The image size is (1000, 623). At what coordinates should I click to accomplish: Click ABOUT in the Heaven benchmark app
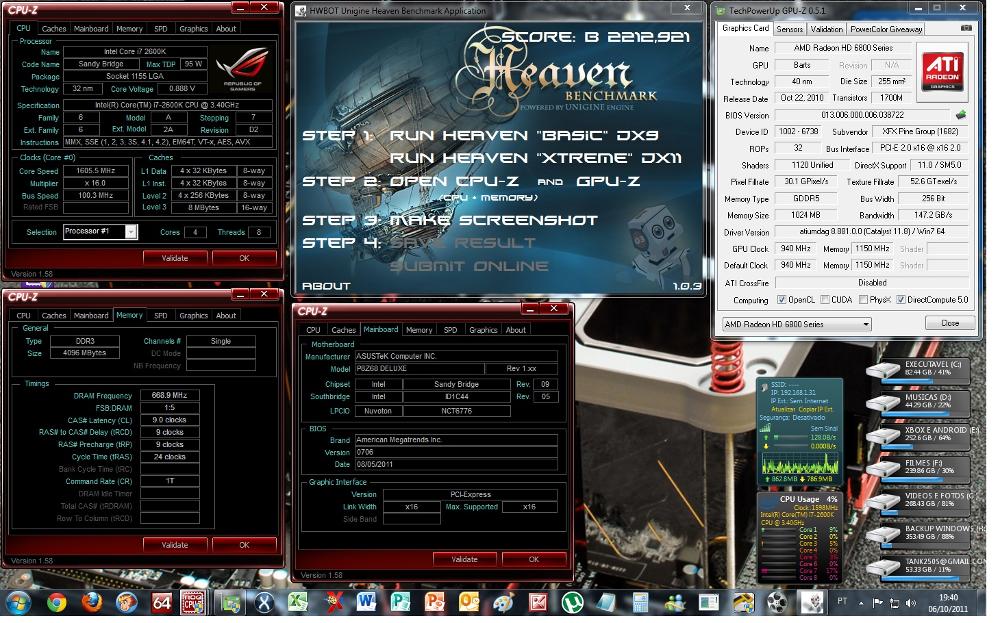(x=326, y=286)
